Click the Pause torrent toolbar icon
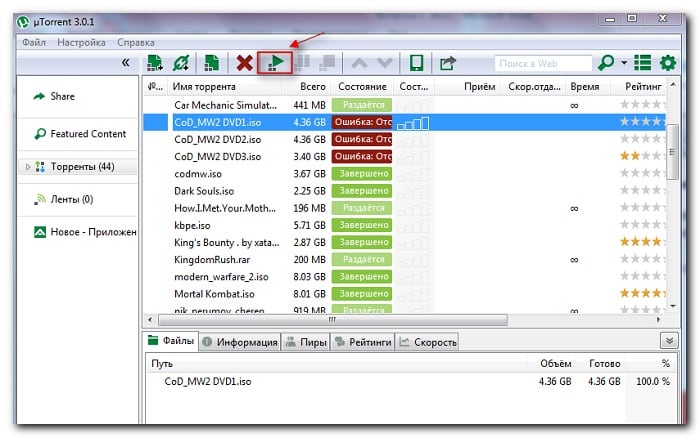Image resolution: width=700 pixels, height=438 pixels. 302,63
